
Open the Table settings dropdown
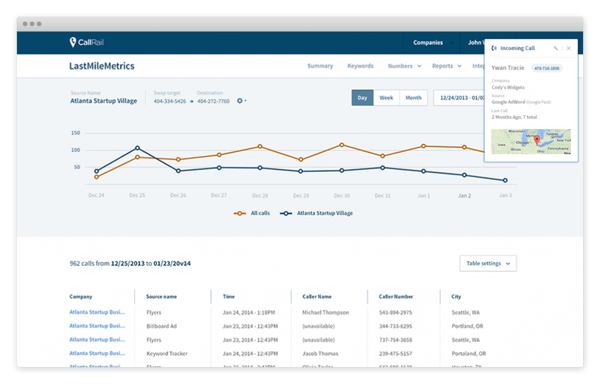pyautogui.click(x=488, y=264)
